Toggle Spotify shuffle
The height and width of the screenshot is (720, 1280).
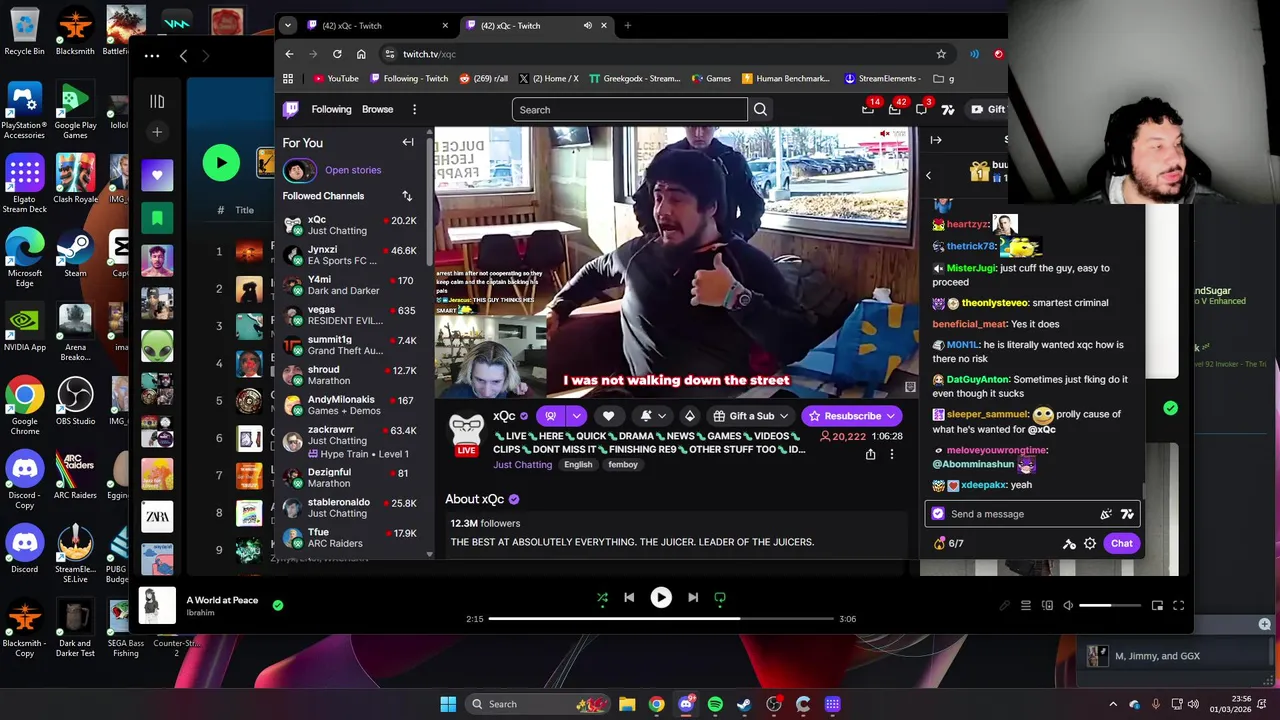(602, 598)
